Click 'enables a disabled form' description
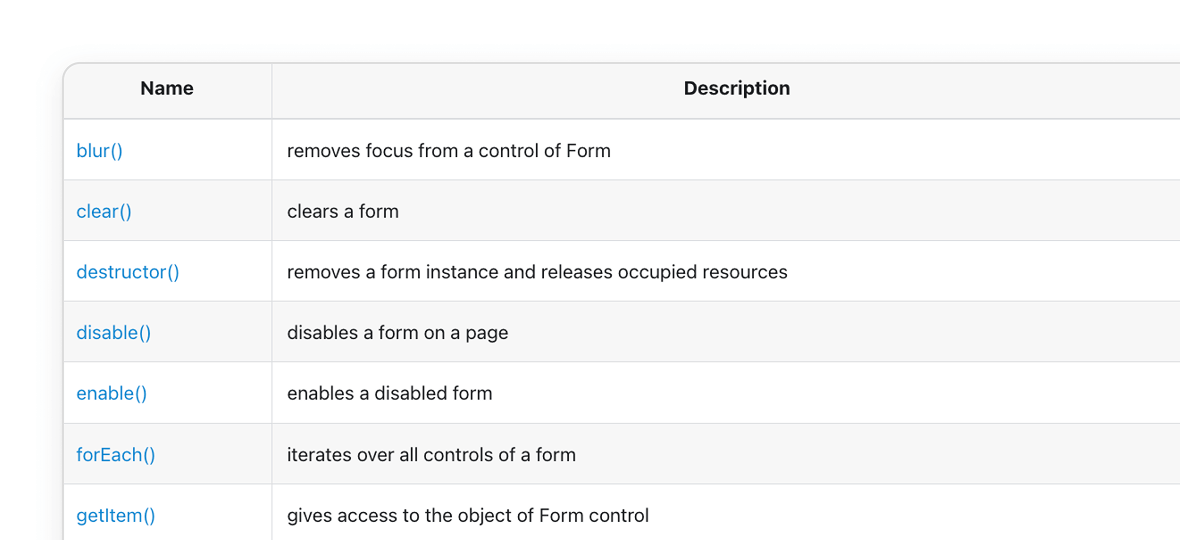1180x540 pixels. click(x=389, y=394)
